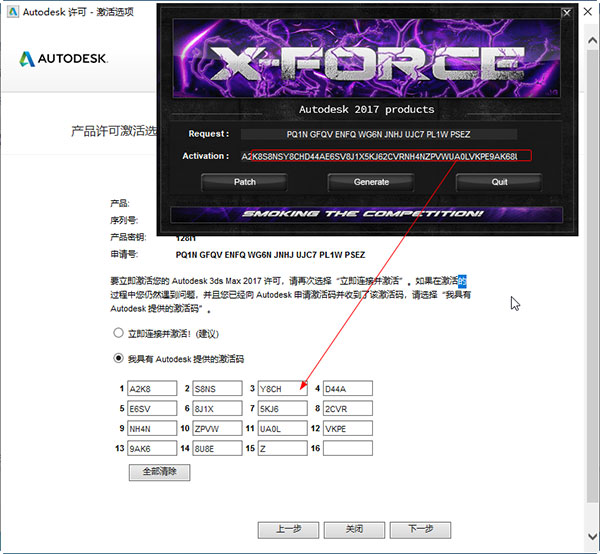Click activation box 15 containing Z
Screen dimensions: 600x554
pos(283,448)
